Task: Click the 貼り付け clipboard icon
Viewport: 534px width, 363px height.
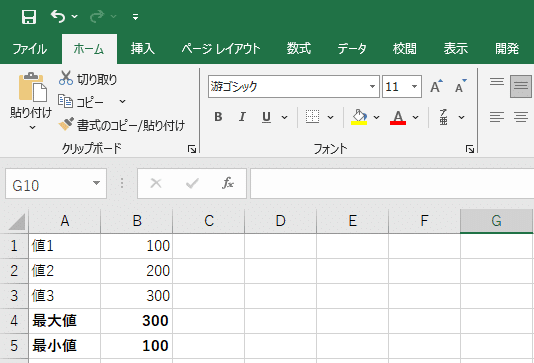Action: click(33, 87)
